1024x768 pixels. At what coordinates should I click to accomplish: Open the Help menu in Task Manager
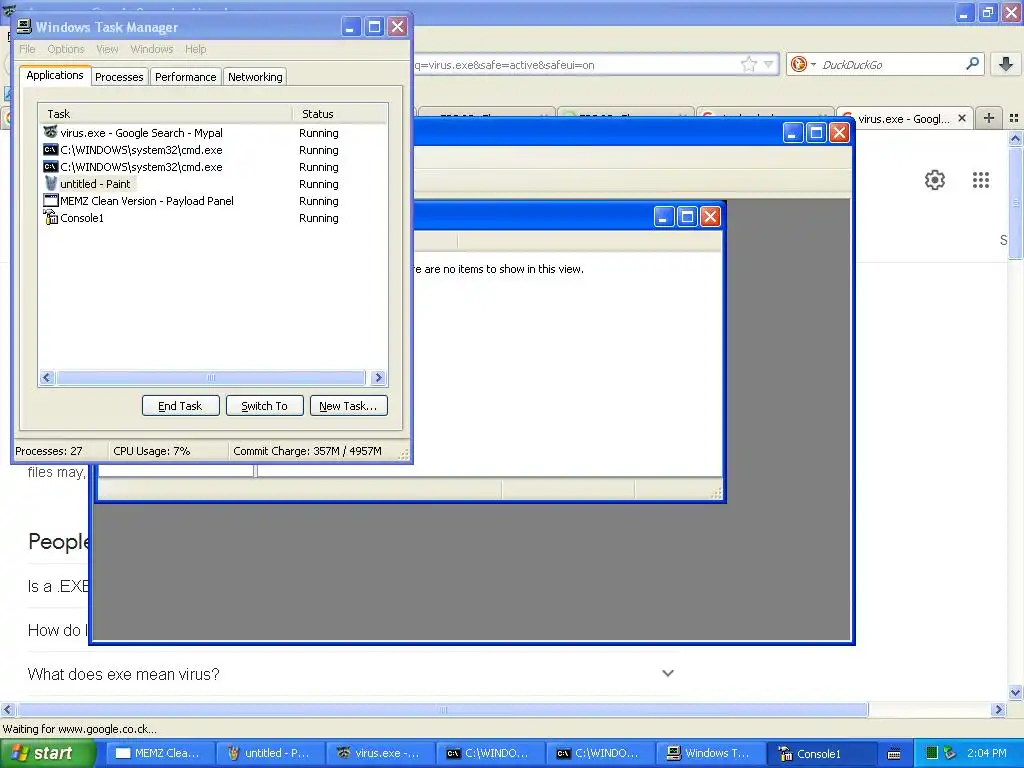(195, 49)
